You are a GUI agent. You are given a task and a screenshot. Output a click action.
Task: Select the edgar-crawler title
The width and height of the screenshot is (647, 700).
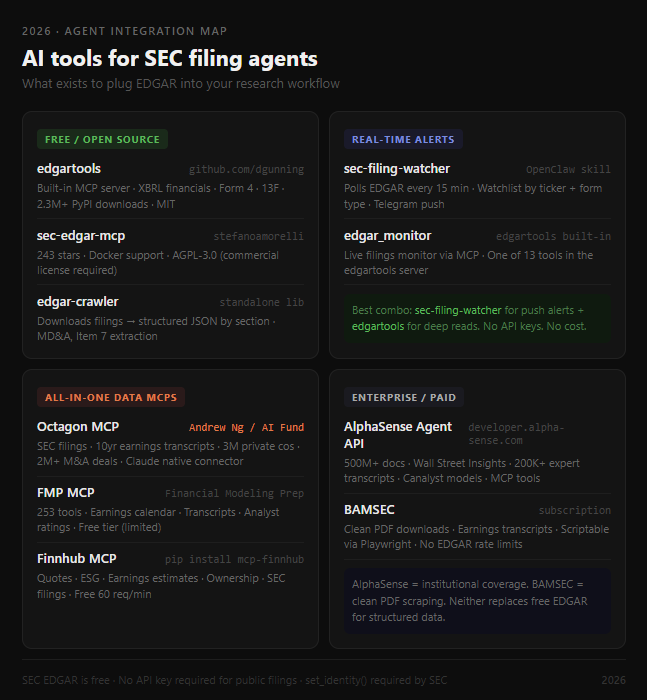click(78, 302)
